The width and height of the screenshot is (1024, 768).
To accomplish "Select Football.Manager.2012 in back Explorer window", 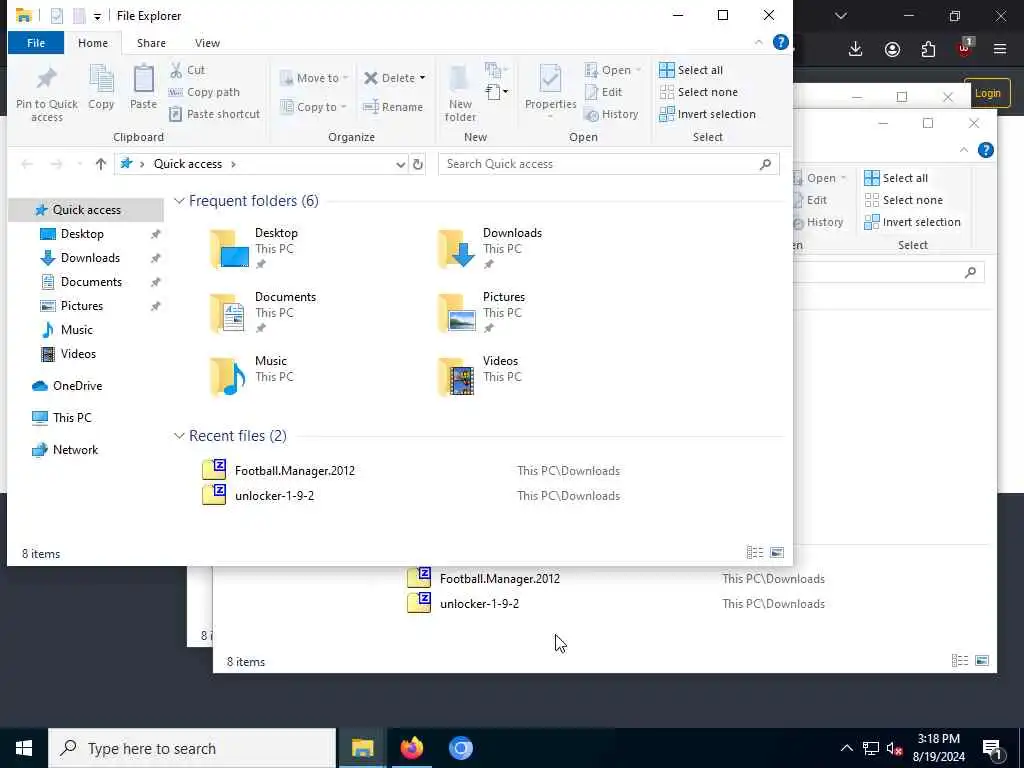I will pos(500,579).
